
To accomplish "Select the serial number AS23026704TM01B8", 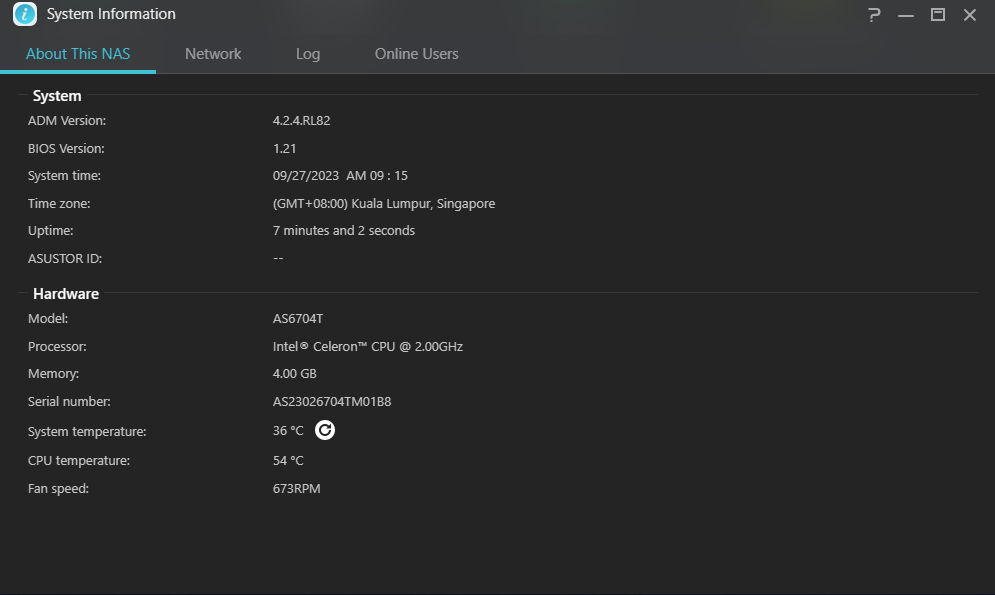I will [332, 402].
